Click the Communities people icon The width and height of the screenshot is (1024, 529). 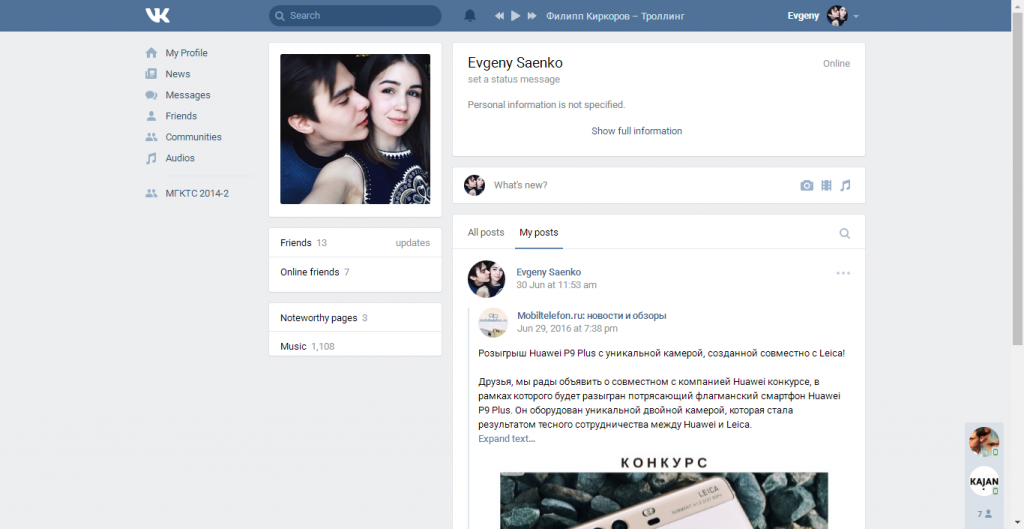(152, 136)
